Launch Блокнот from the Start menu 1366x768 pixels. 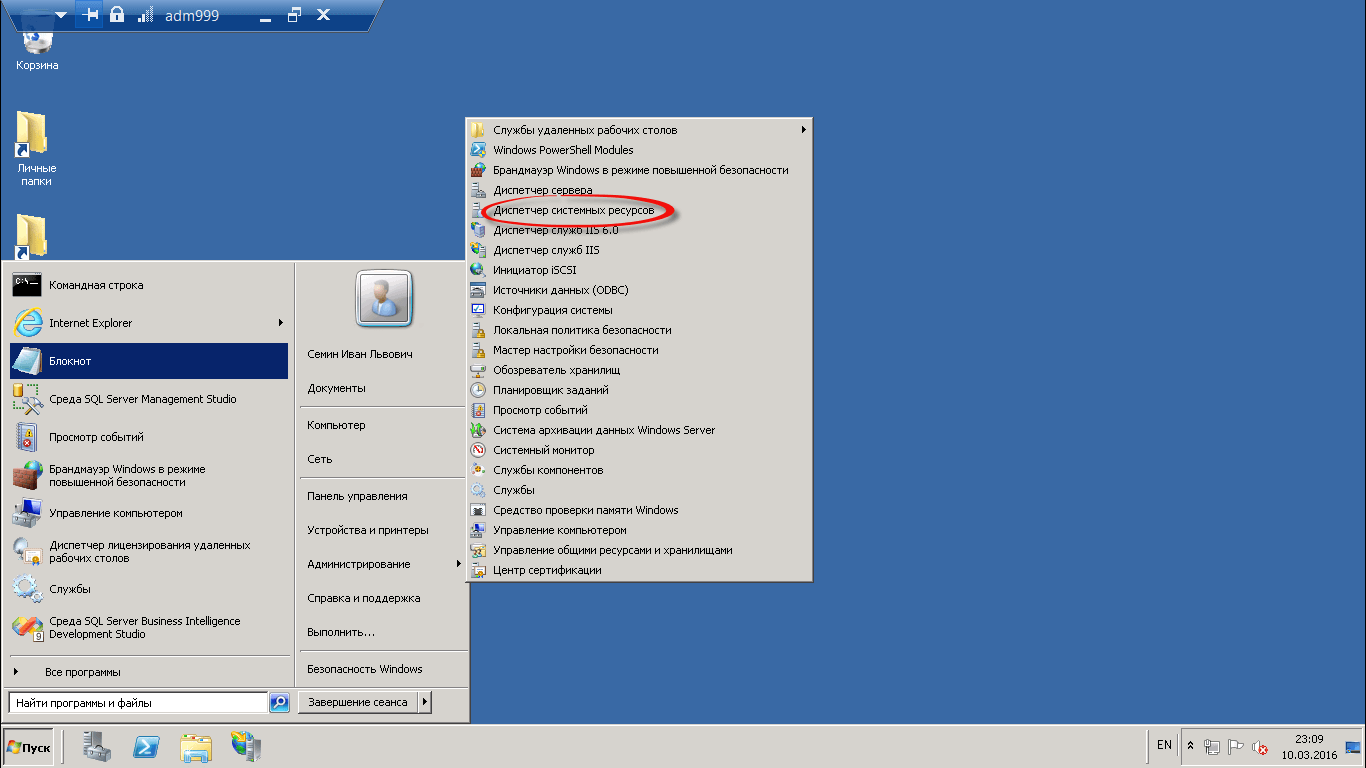tap(149, 361)
